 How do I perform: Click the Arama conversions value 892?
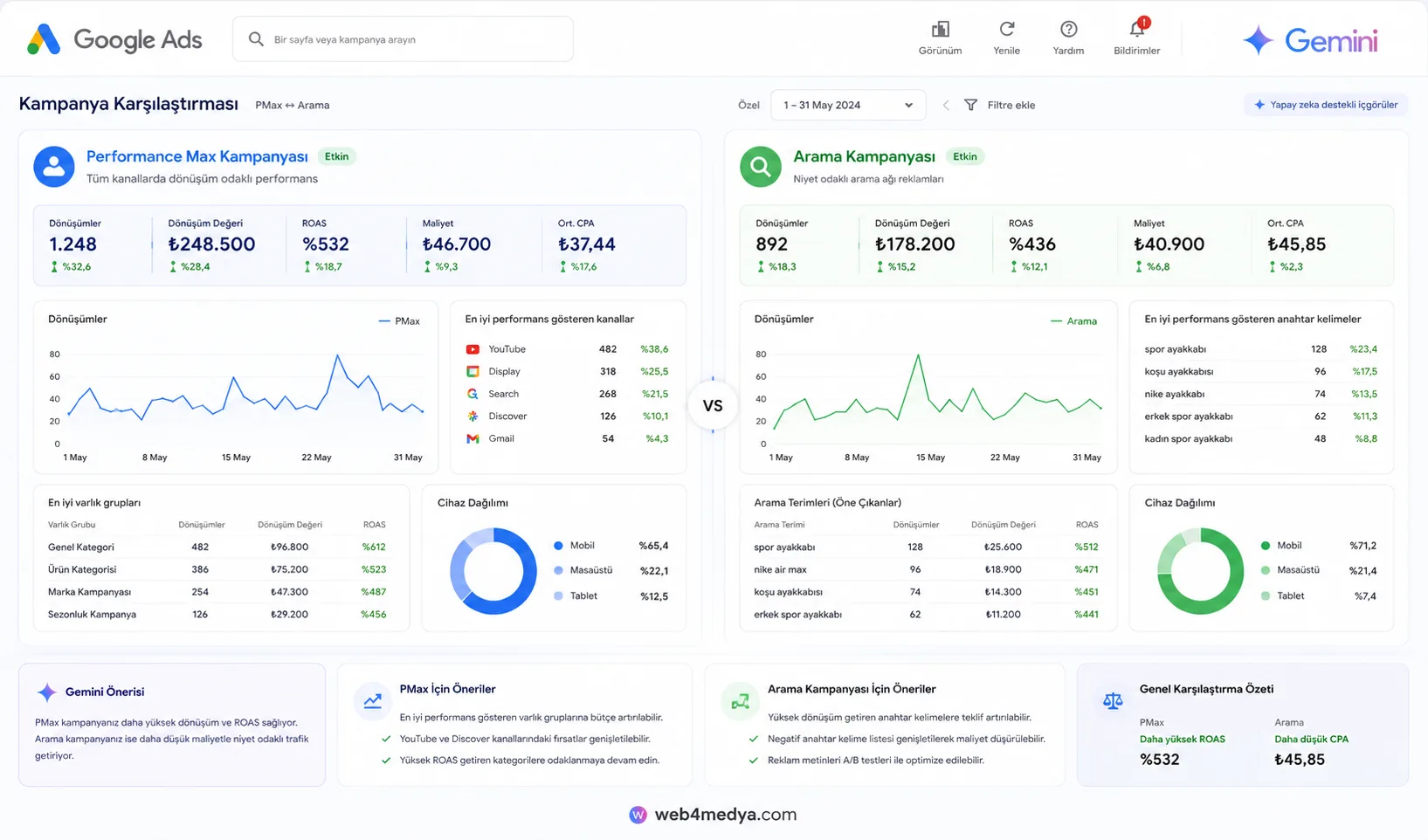[772, 244]
